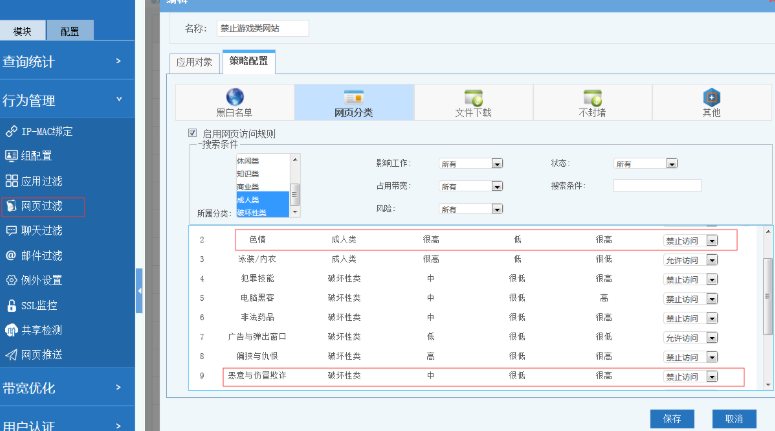Click the 搜索条件 input field
Screen dimensions: 775x431
[x=657, y=186]
